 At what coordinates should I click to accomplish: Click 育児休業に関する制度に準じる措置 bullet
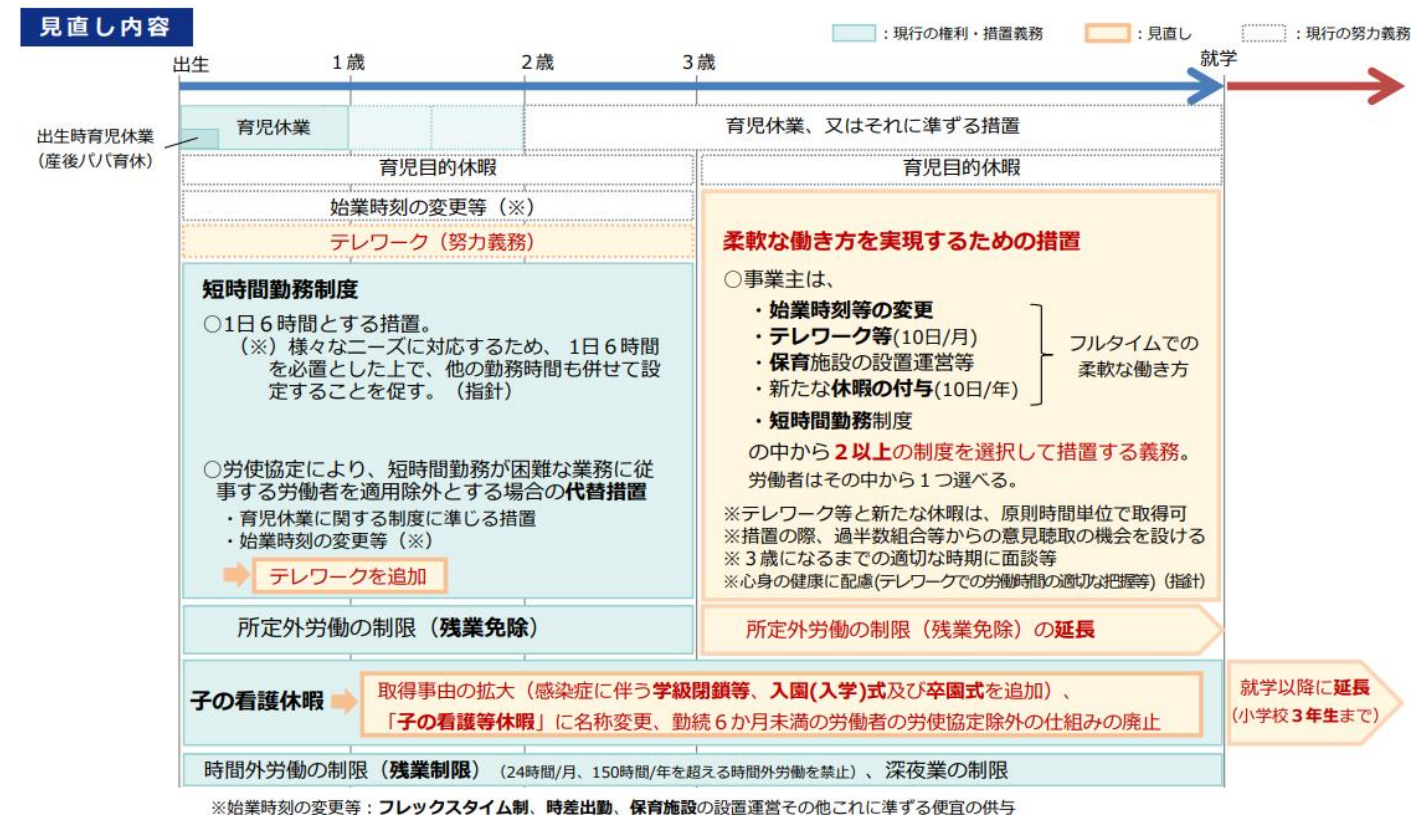pos(380,518)
